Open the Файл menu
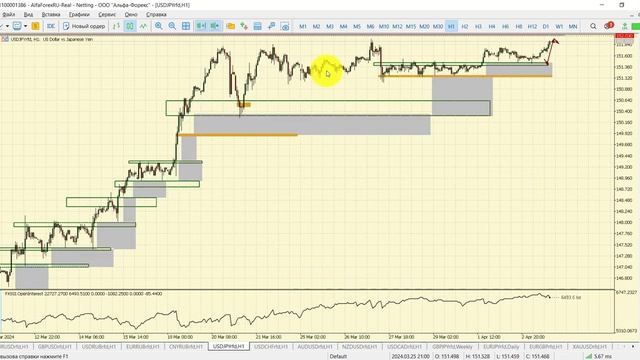 click(x=8, y=14)
